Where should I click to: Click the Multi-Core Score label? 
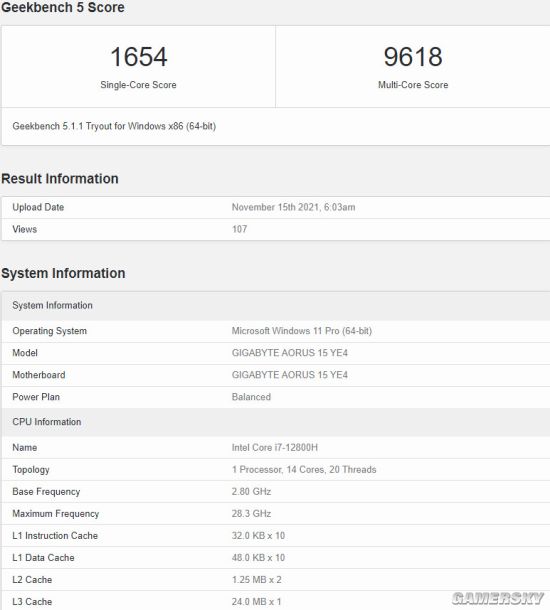[413, 85]
